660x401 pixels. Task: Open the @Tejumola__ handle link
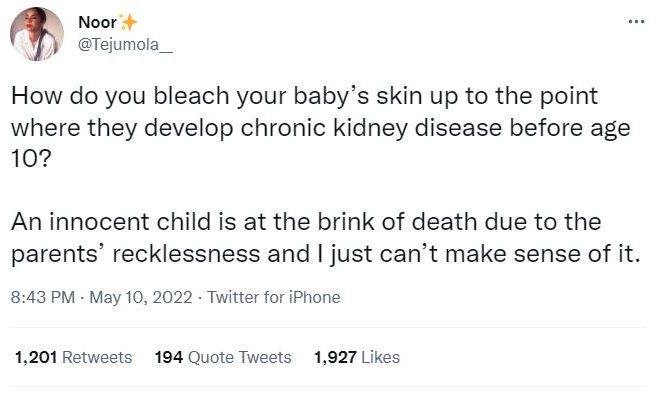pyautogui.click(x=123, y=43)
